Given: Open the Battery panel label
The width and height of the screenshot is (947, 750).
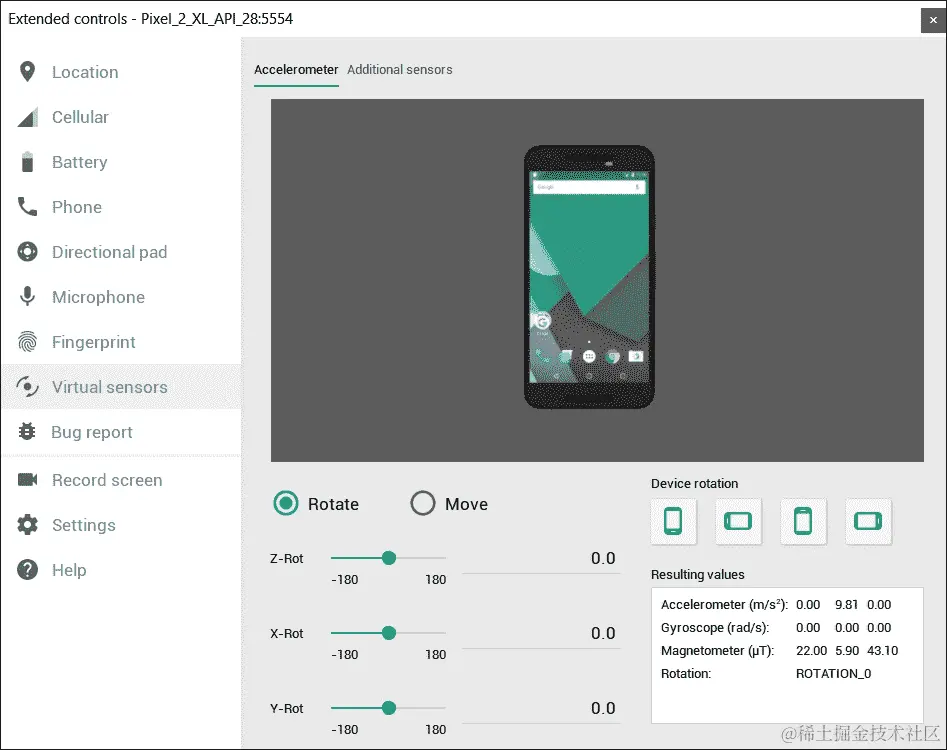Looking at the screenshot, I should 80,162.
